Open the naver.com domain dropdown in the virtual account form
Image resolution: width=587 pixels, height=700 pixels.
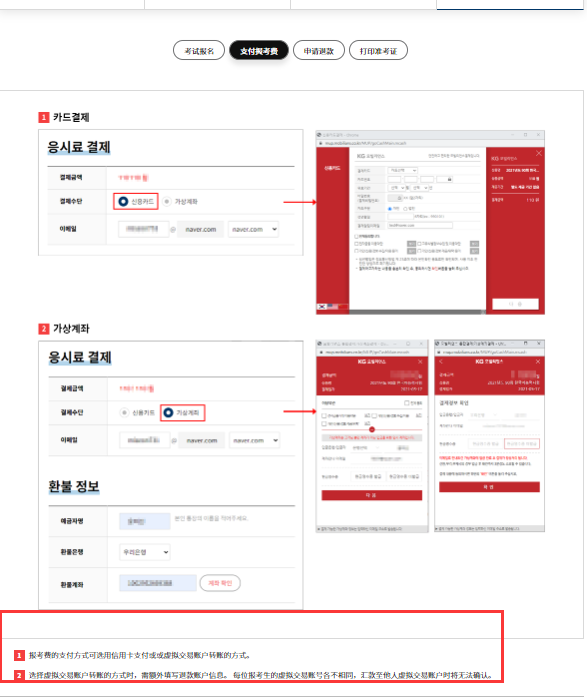pos(254,440)
